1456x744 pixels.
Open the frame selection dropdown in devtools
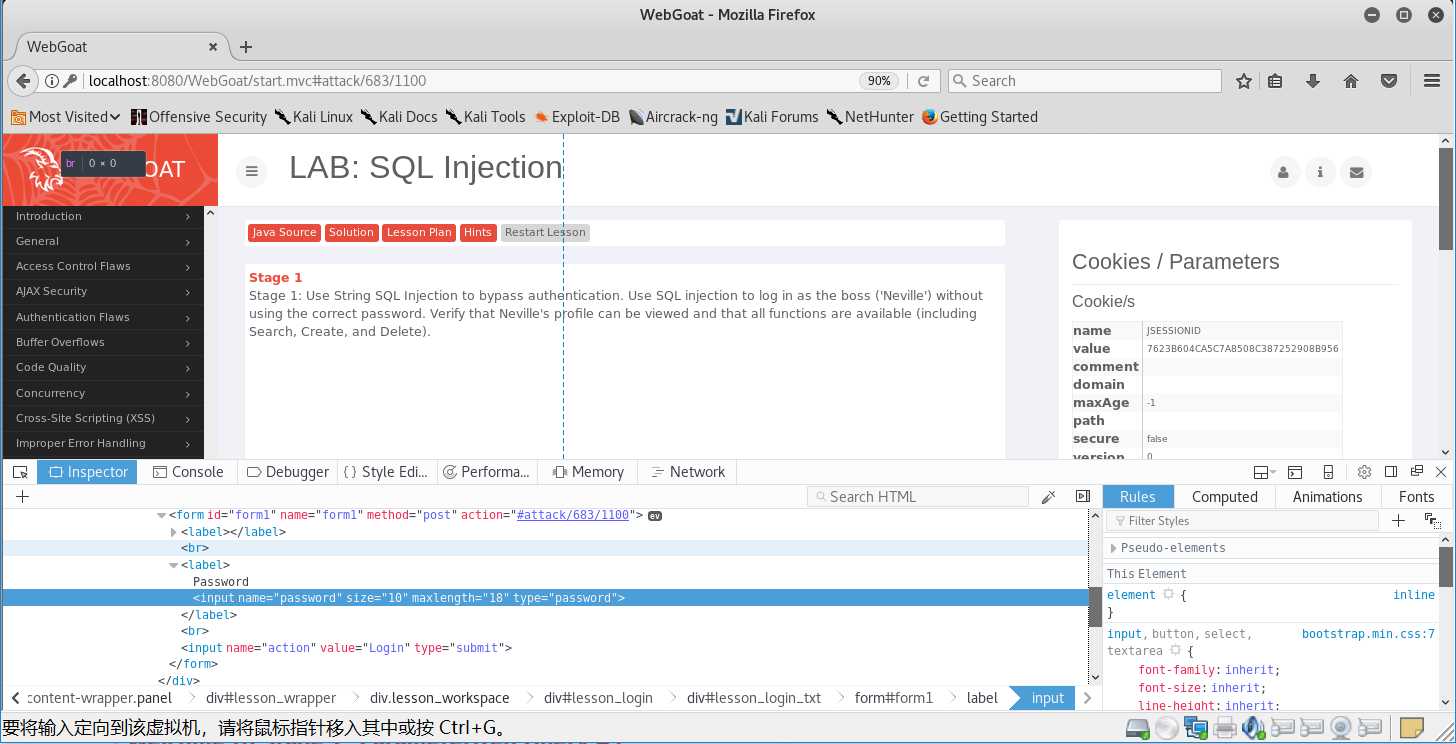1263,472
